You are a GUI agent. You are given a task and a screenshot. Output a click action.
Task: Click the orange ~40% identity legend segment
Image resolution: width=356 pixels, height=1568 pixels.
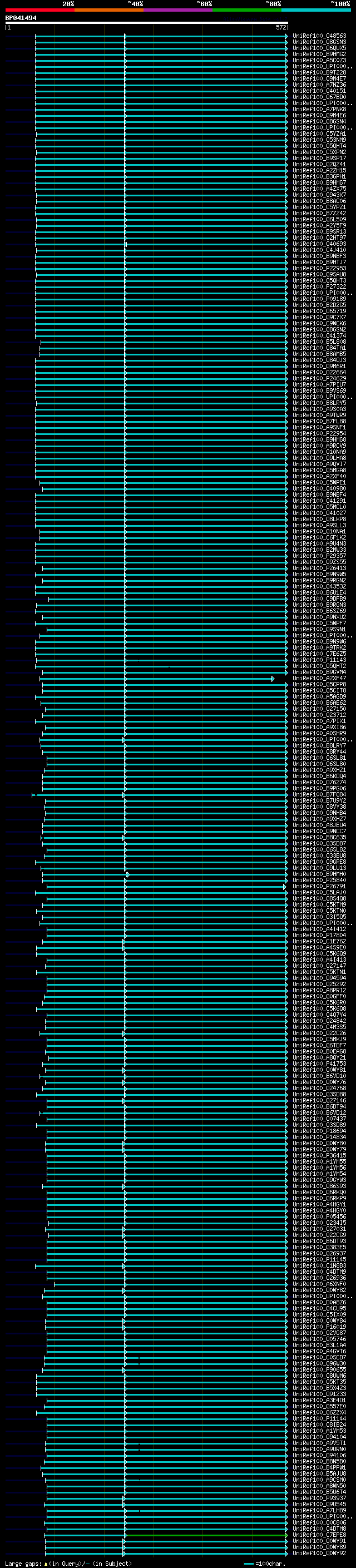(109, 10)
